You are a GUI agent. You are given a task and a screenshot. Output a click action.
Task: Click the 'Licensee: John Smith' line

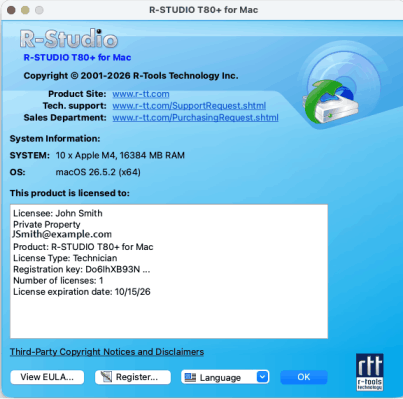point(58,213)
